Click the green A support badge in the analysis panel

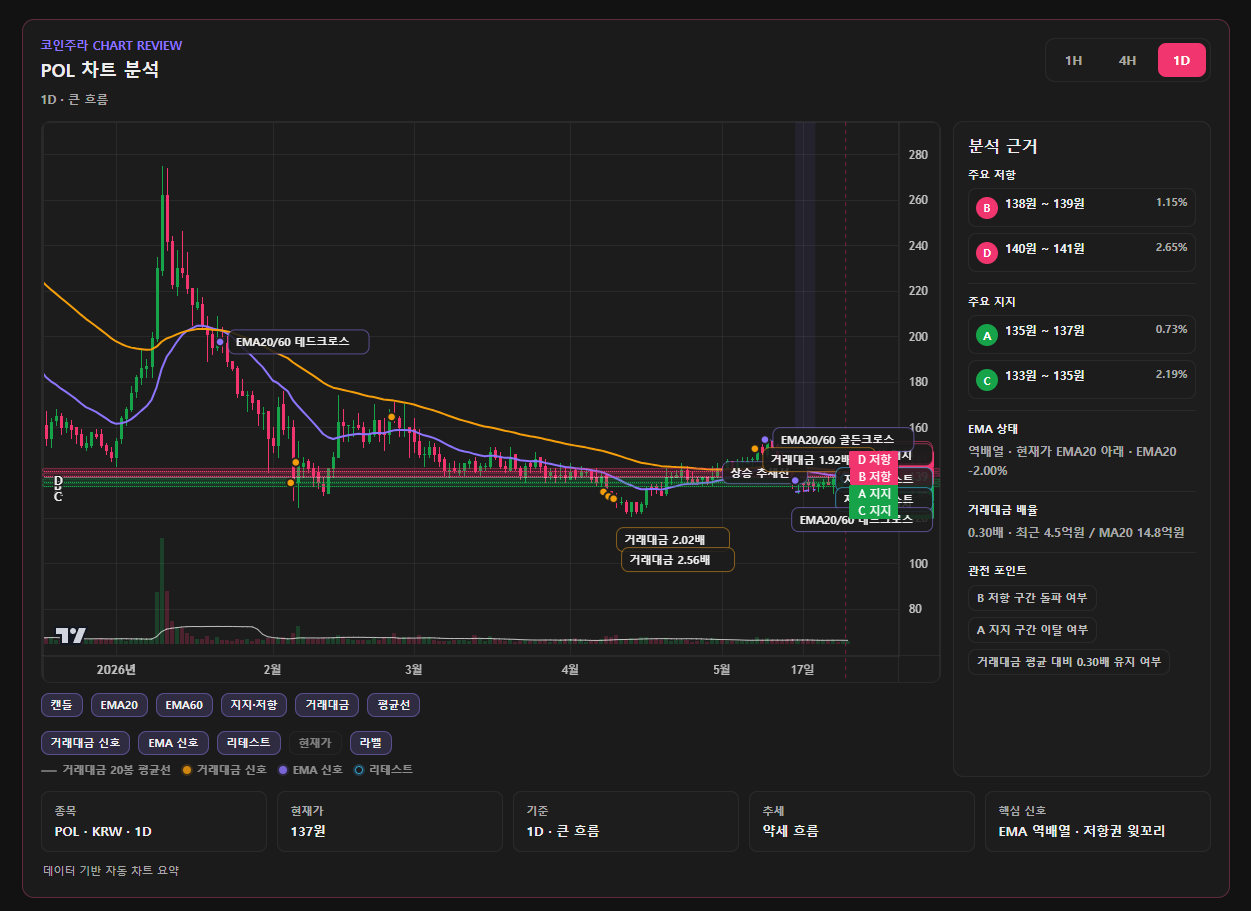987,335
